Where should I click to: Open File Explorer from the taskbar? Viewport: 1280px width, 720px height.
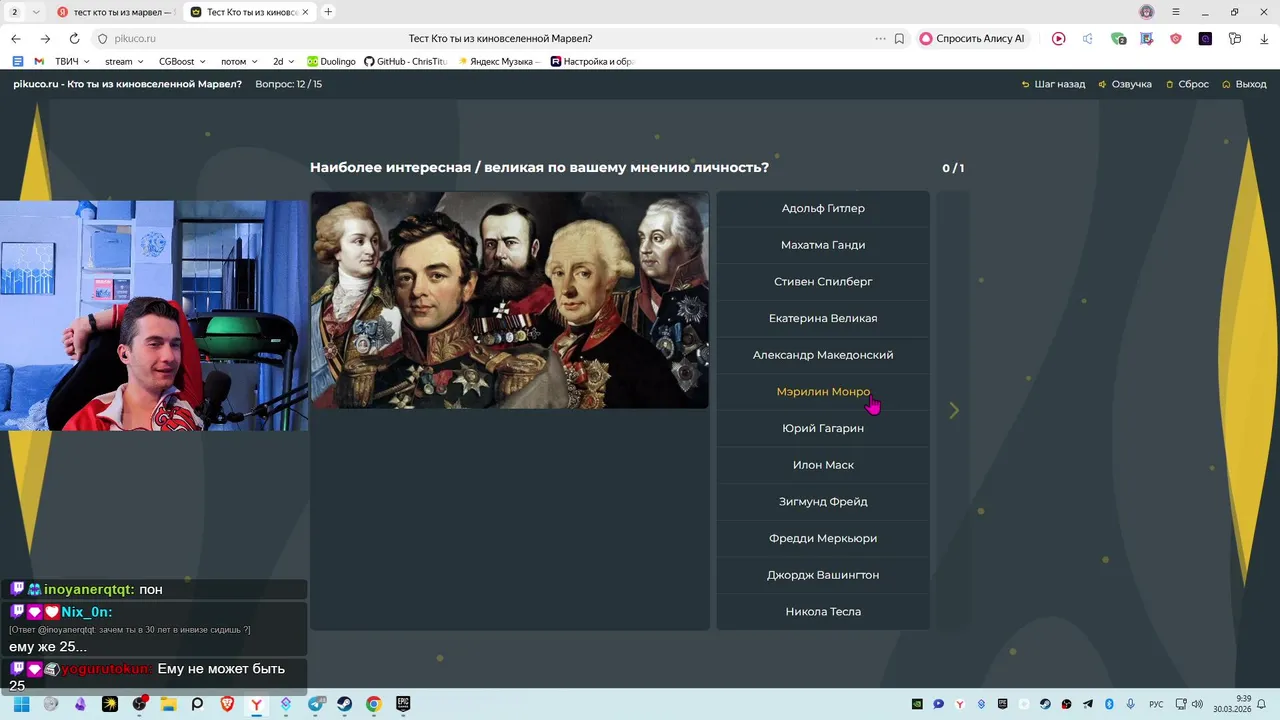[168, 704]
